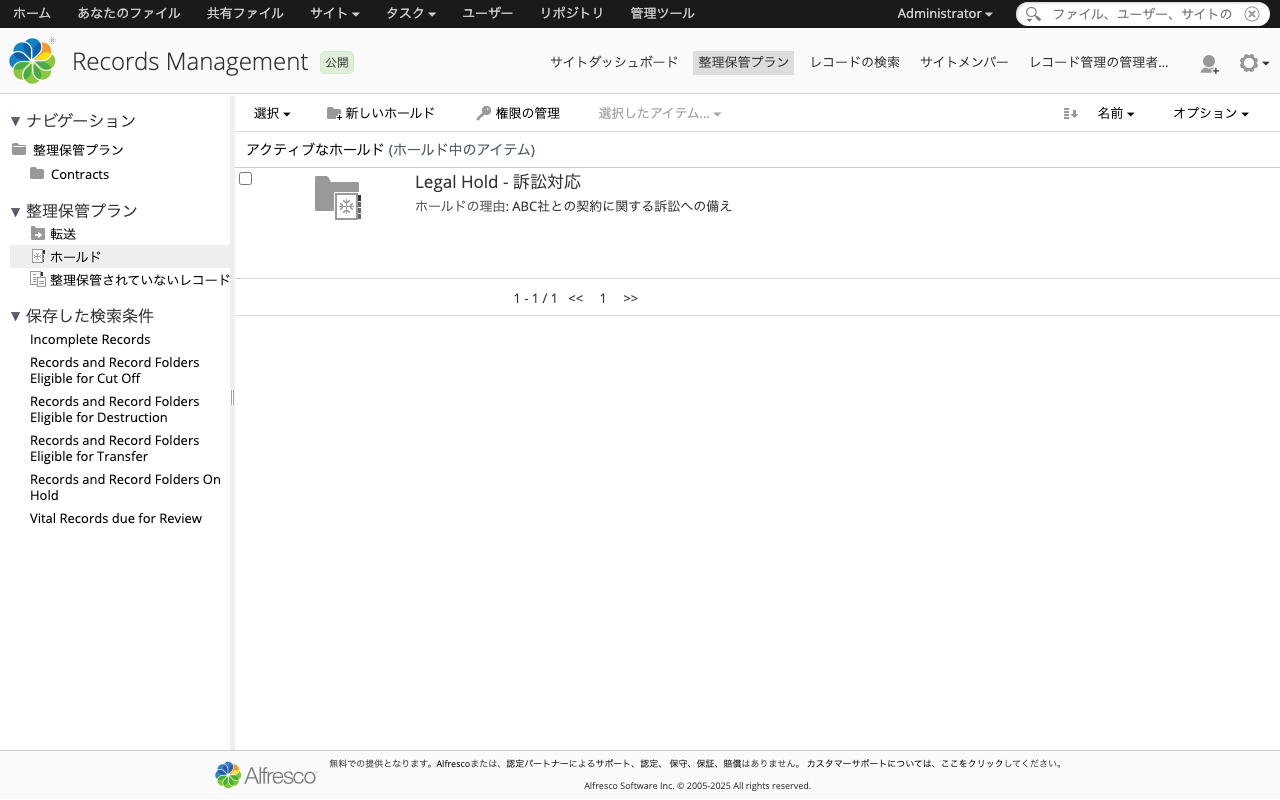
Task: Open the Legal Hold - 訴訟対応 link
Action: click(x=498, y=182)
